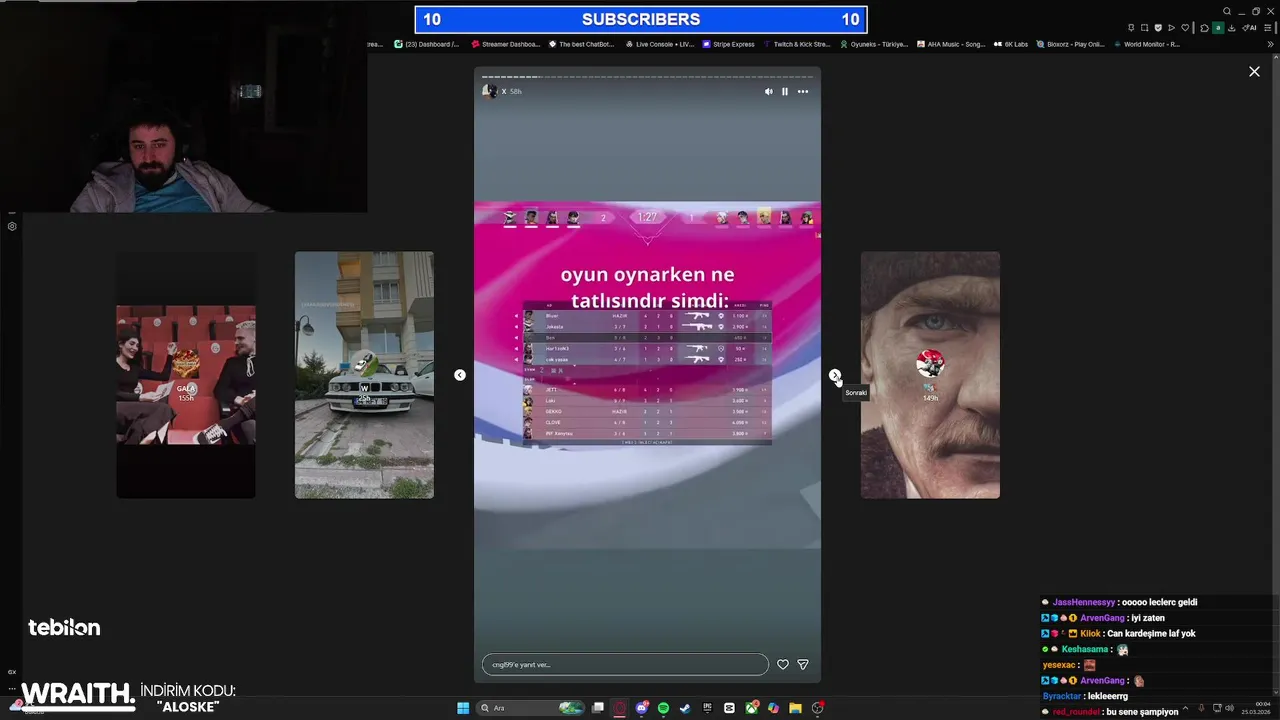Click the story progress bar at top

[x=647, y=77]
